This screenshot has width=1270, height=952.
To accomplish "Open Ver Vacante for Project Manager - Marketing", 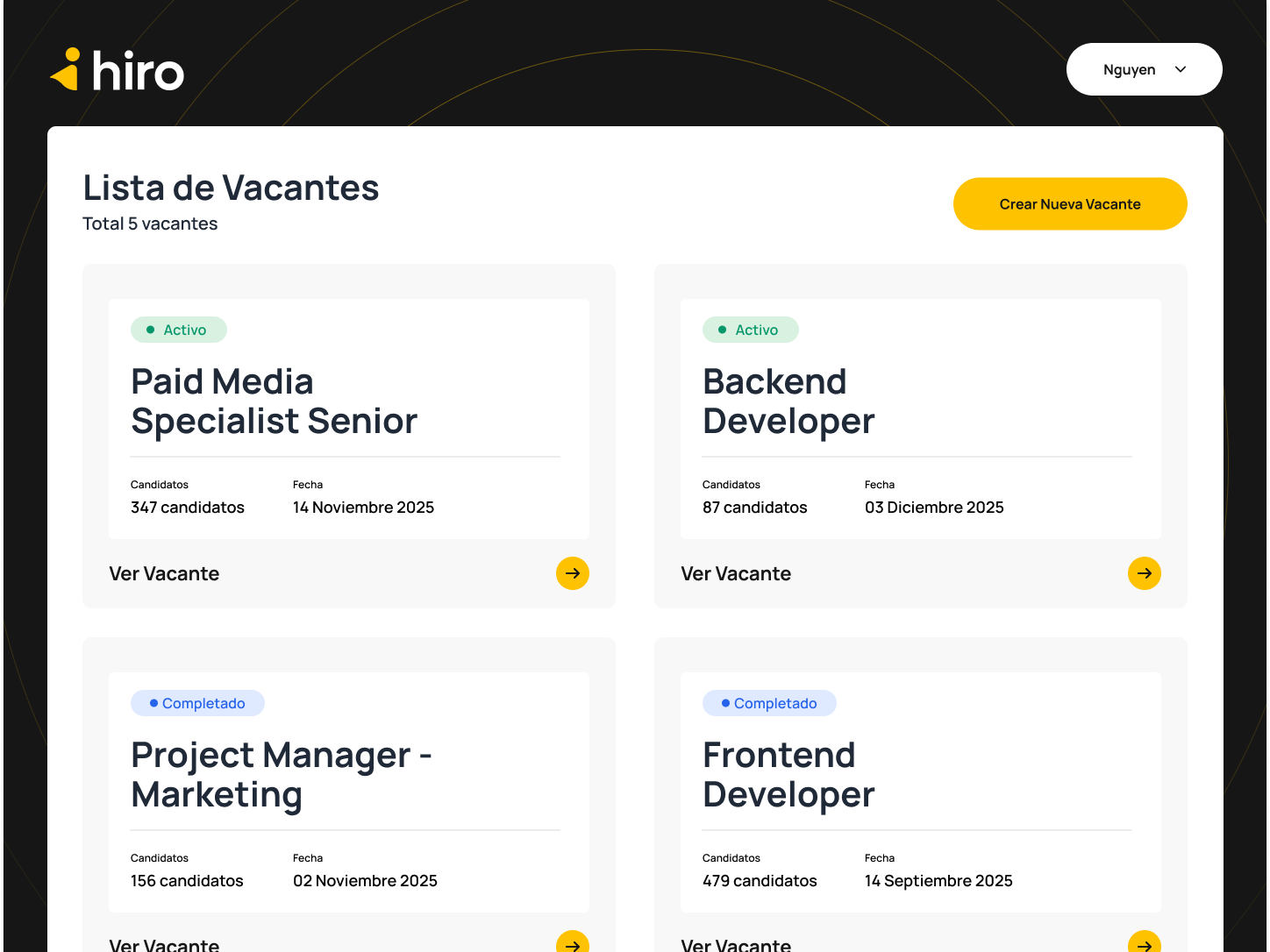I will pyautogui.click(x=164, y=944).
